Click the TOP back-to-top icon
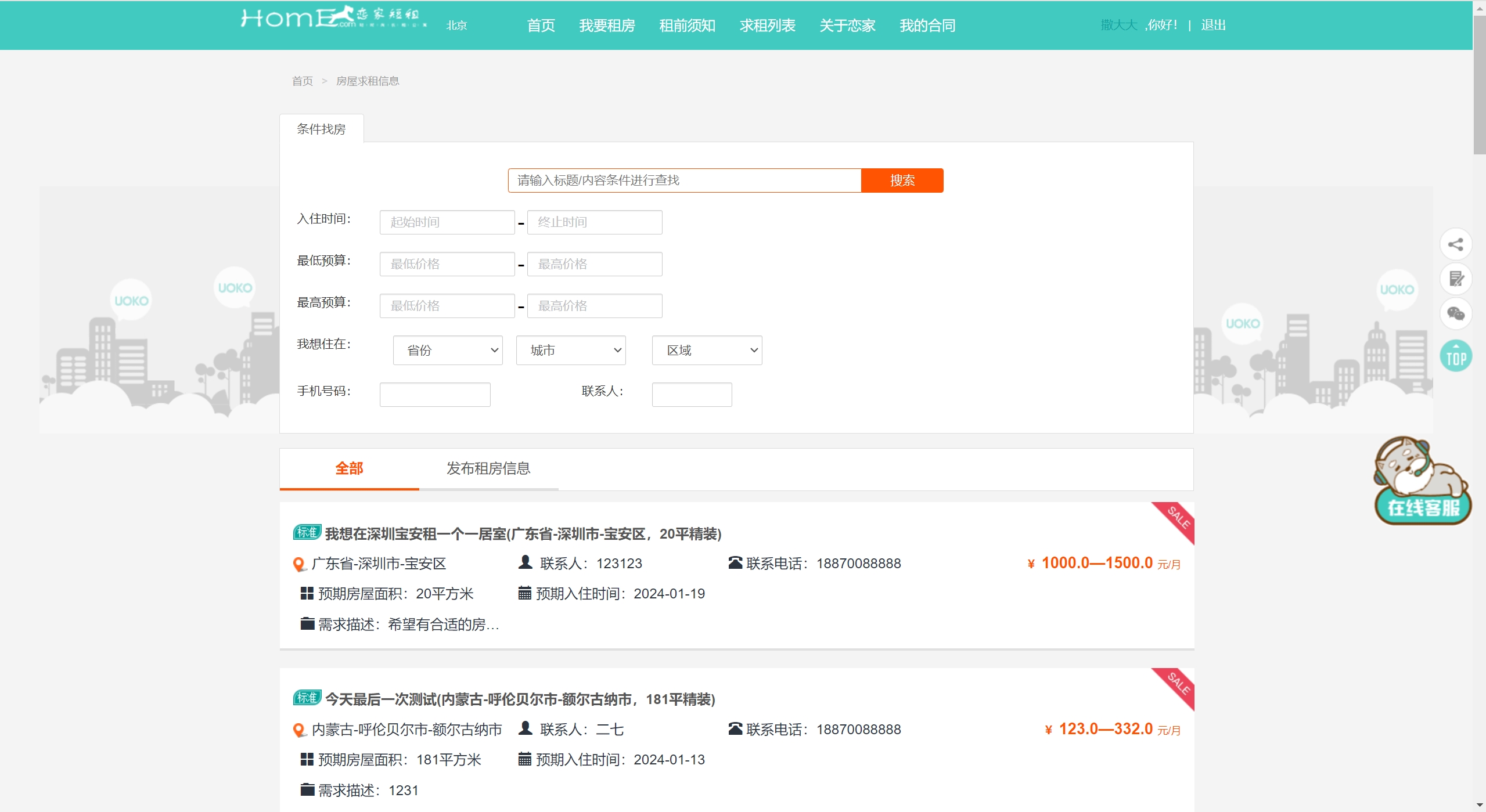The width and height of the screenshot is (1486, 812). (x=1455, y=356)
